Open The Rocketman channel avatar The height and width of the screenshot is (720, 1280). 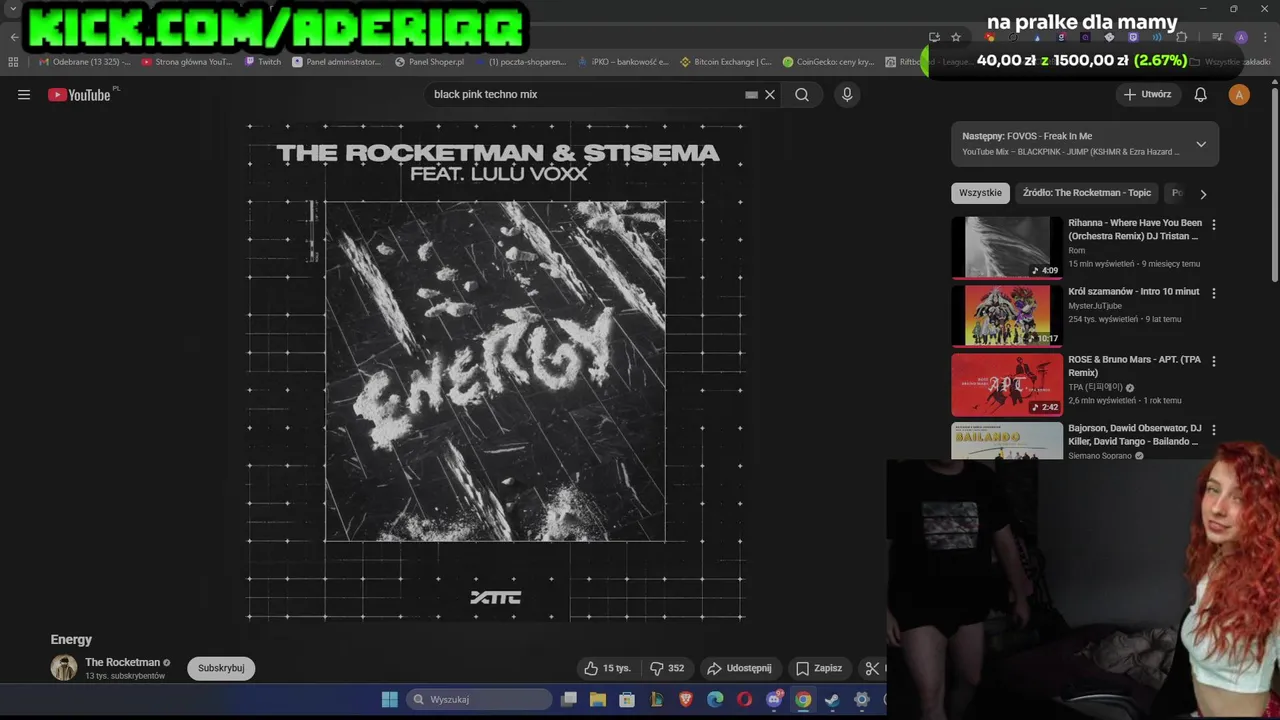coord(64,668)
